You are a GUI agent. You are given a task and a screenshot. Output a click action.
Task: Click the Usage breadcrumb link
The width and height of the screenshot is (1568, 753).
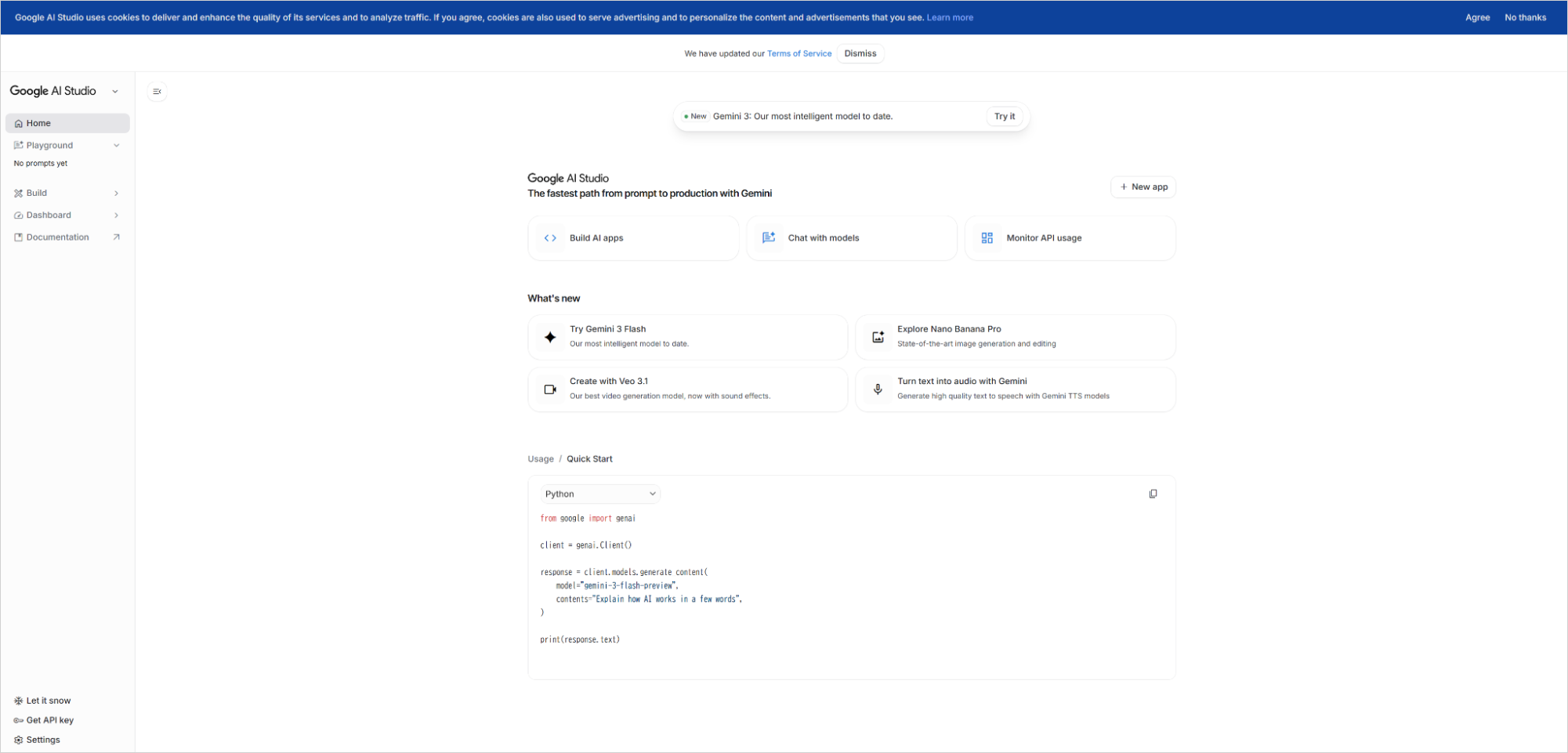coord(540,458)
